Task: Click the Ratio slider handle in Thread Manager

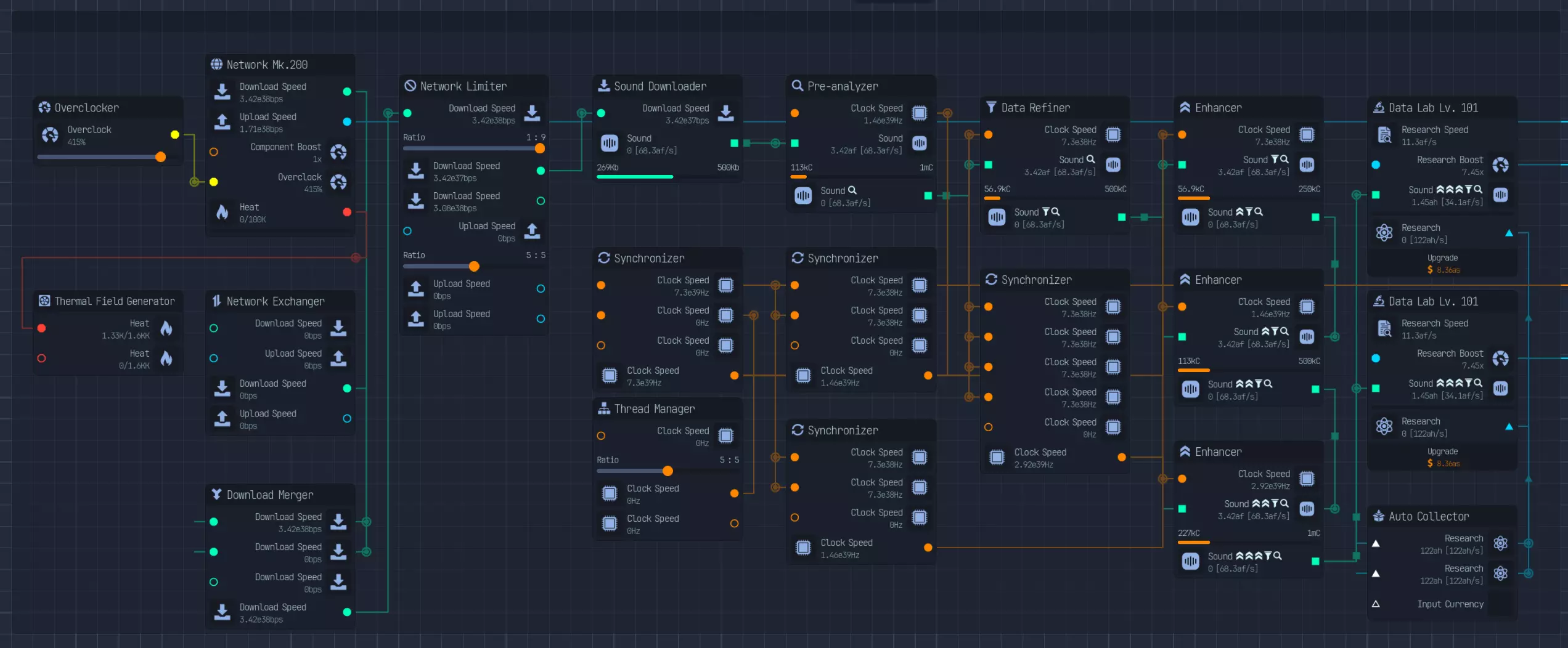Action: [x=668, y=471]
